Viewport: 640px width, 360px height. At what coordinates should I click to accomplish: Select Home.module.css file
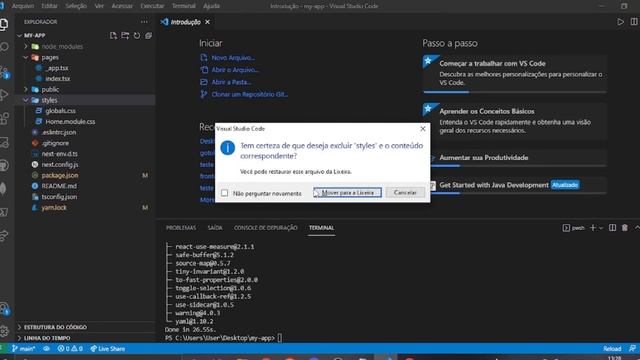click(70, 122)
